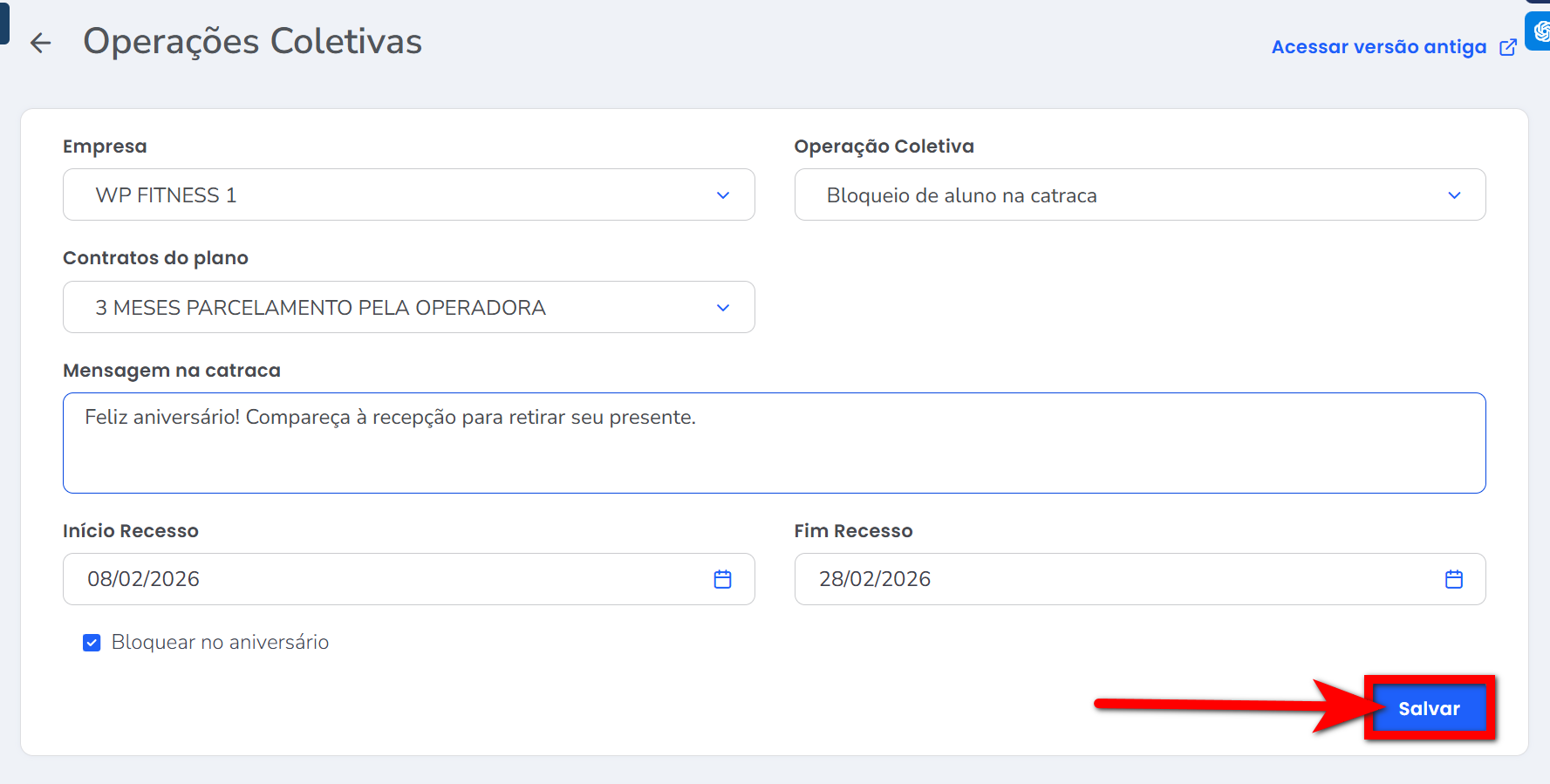Uncheck the Bloquear no aniversário checkbox
The image size is (1550, 784).
pos(92,643)
